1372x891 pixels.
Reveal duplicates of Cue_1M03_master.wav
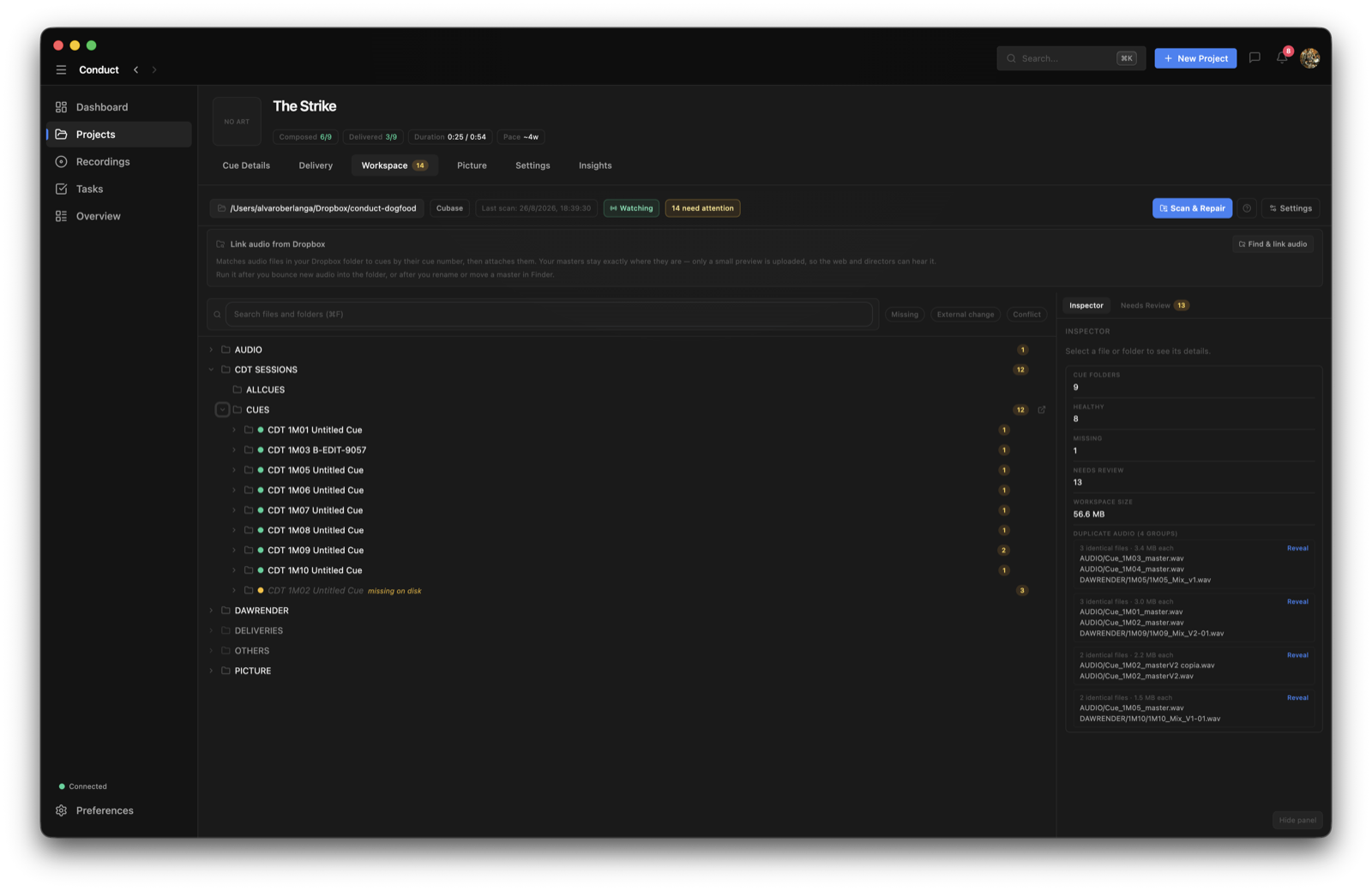1297,549
